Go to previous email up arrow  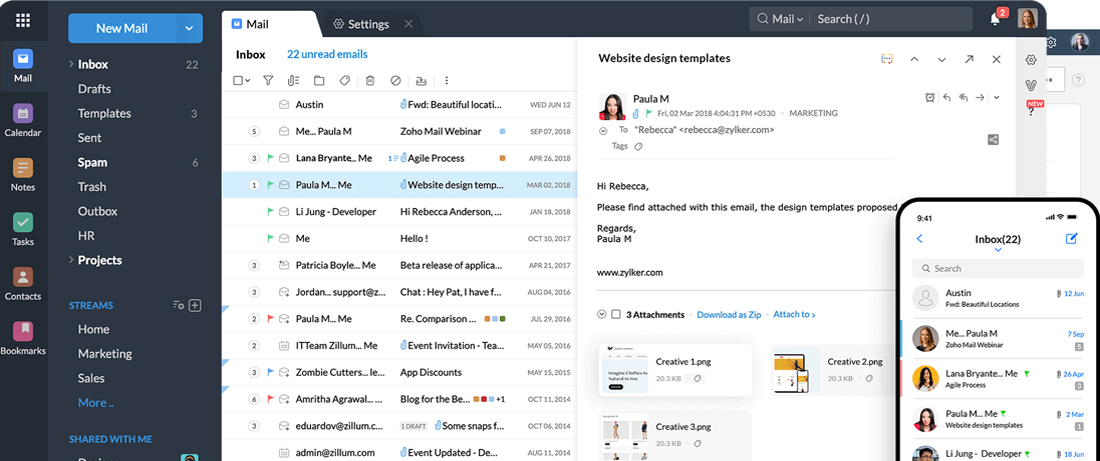tap(914, 59)
